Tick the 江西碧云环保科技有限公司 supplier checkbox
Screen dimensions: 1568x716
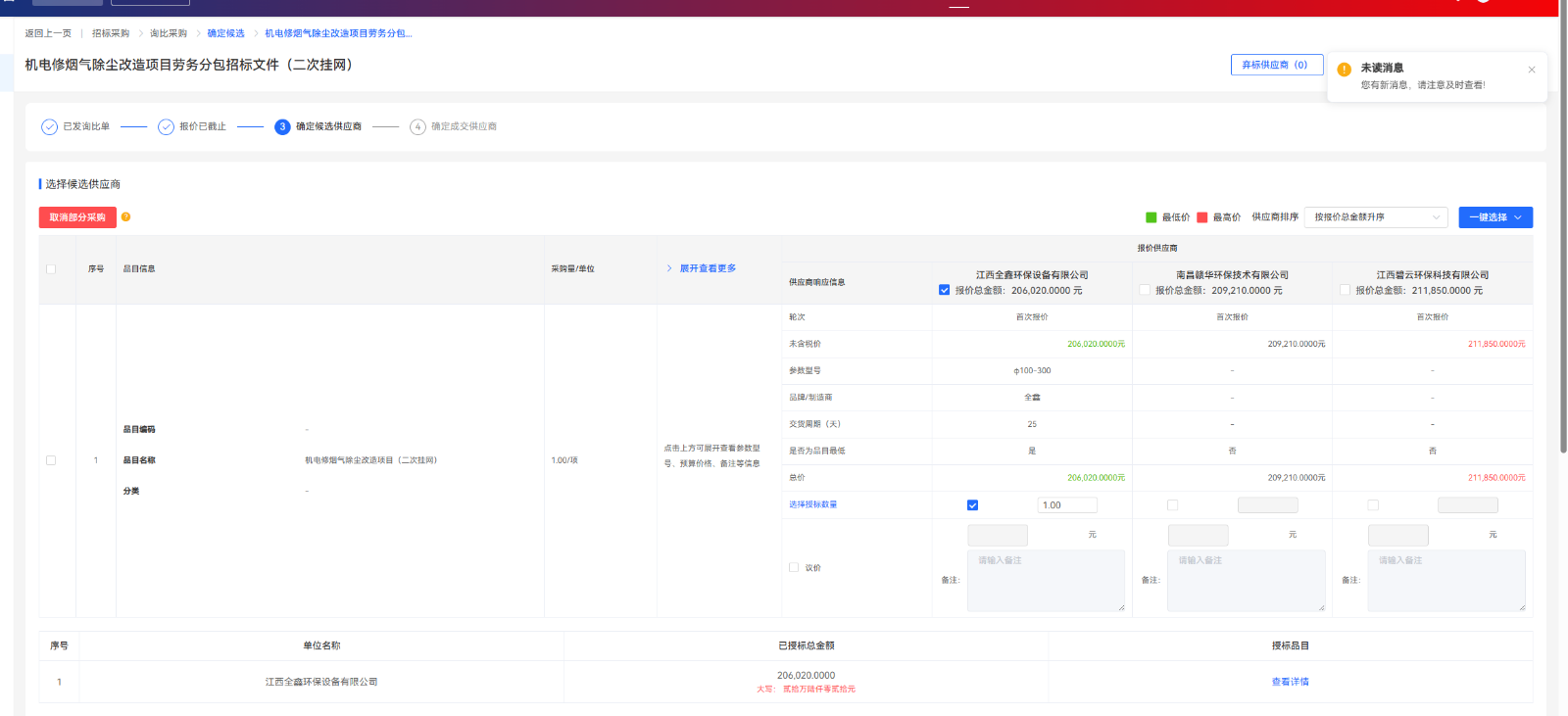(1345, 290)
